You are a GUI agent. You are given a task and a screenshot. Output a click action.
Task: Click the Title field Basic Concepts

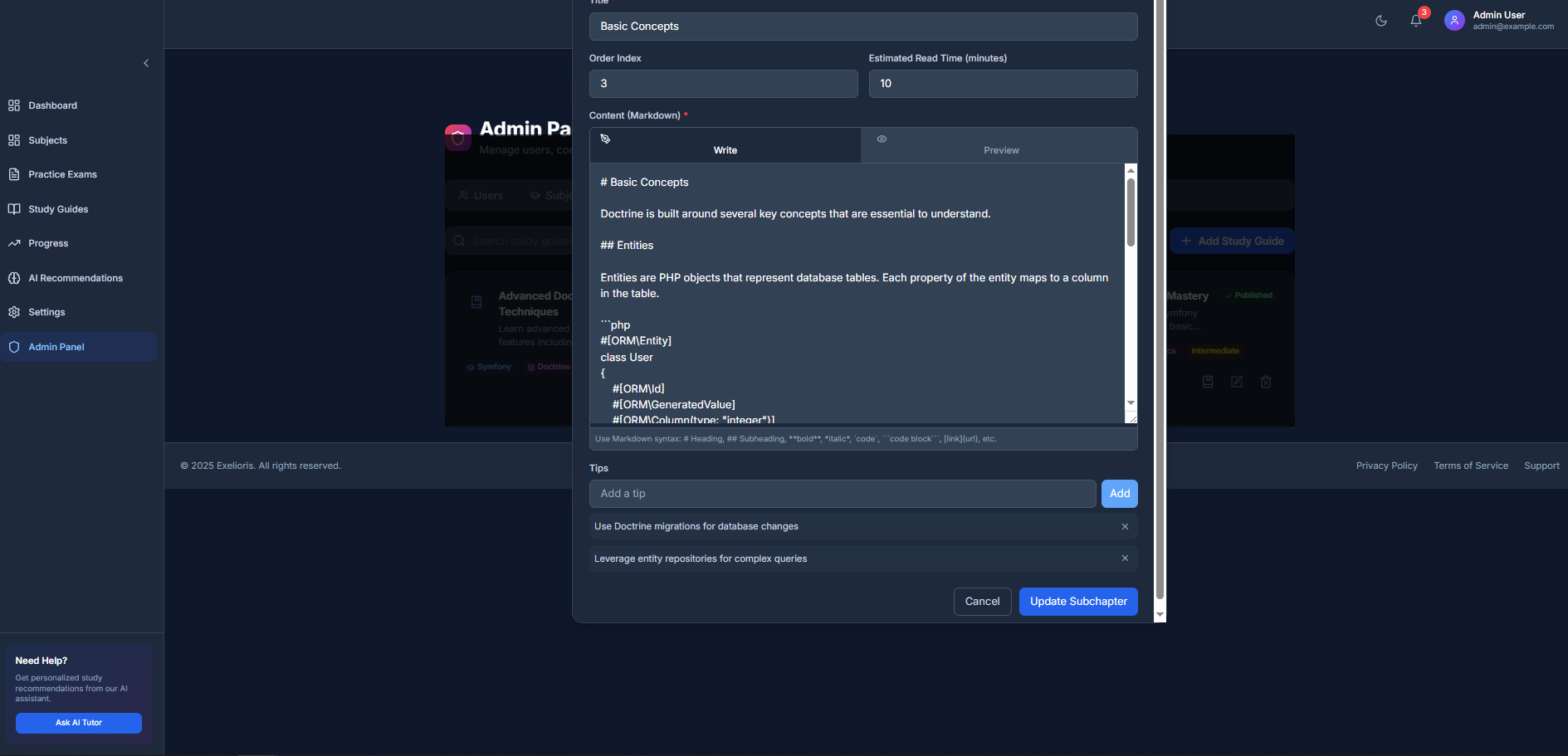pos(863,27)
